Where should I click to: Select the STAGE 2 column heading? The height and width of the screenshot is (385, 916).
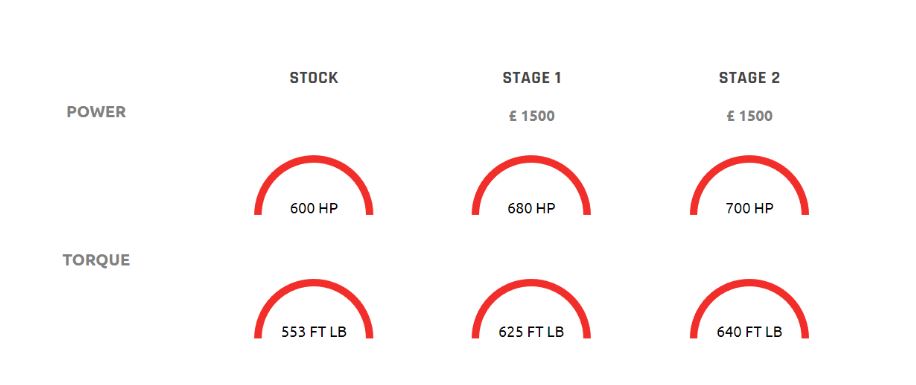pos(749,78)
